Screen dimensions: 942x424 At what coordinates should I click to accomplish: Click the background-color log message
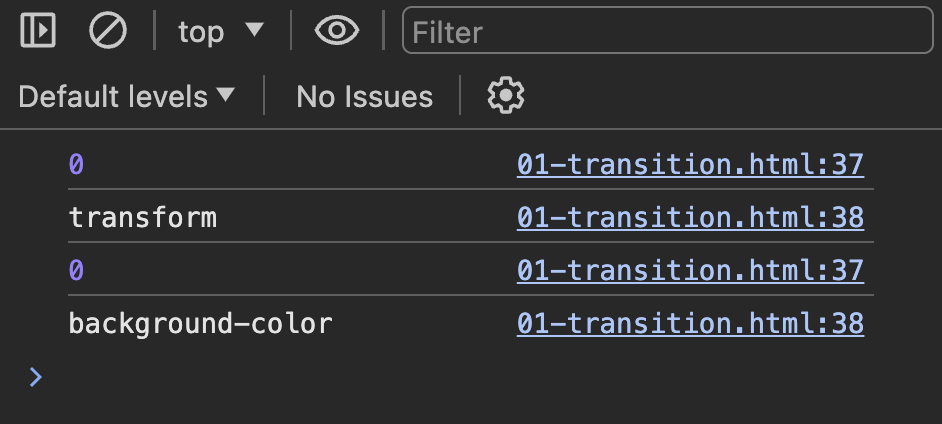click(200, 323)
